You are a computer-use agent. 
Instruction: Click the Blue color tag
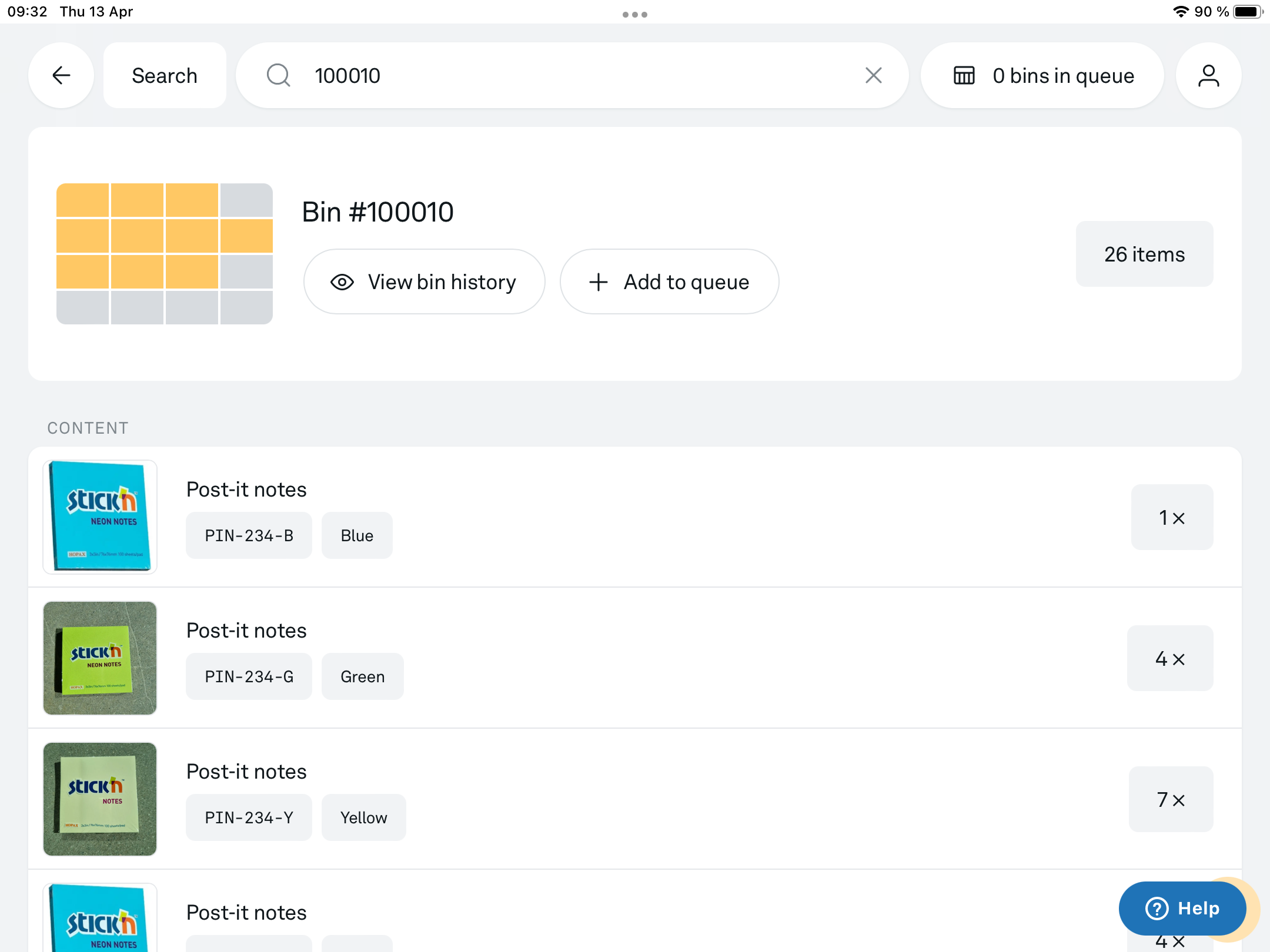pos(357,535)
